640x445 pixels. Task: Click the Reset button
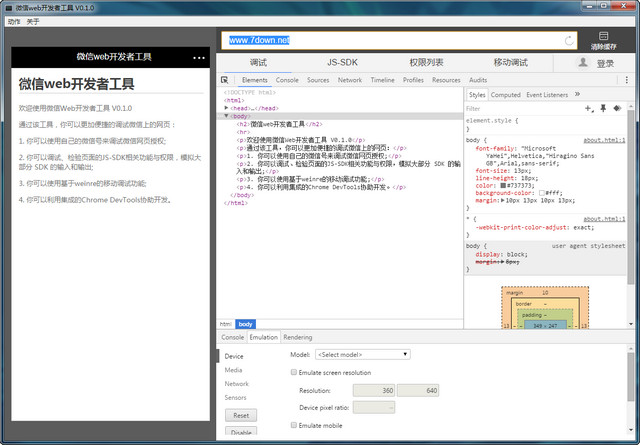coord(240,415)
